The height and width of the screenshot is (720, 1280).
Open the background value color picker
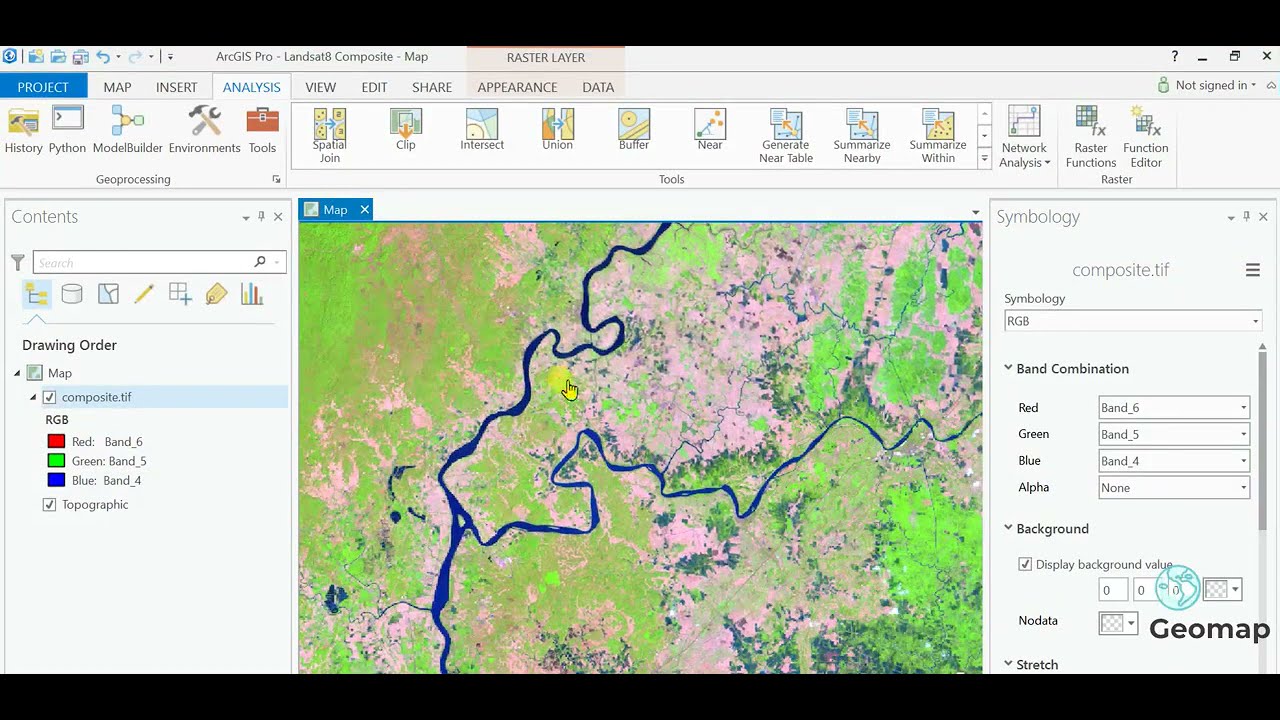[1222, 590]
